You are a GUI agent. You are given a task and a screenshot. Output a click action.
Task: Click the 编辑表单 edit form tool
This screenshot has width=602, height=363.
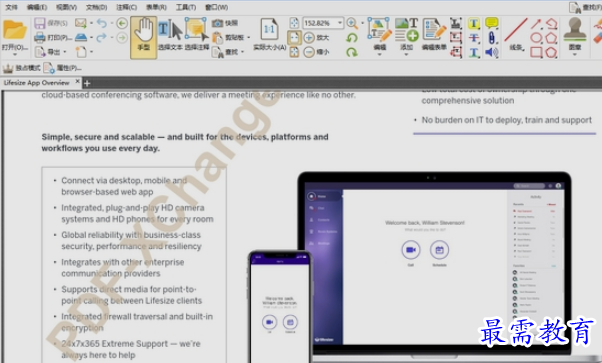pos(434,35)
